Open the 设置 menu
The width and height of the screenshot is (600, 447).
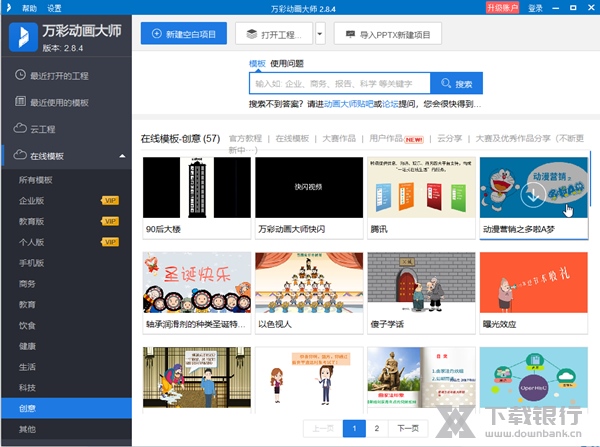(x=54, y=8)
